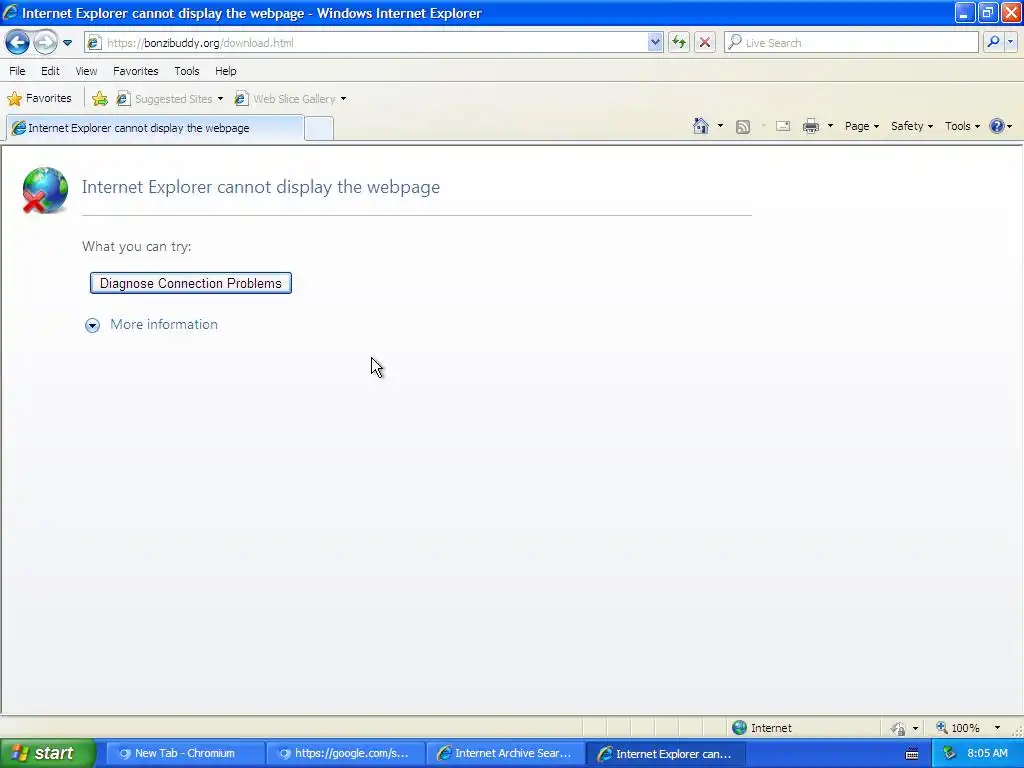1024x768 pixels.
Task: Go back using the Back arrow button
Action: [18, 43]
